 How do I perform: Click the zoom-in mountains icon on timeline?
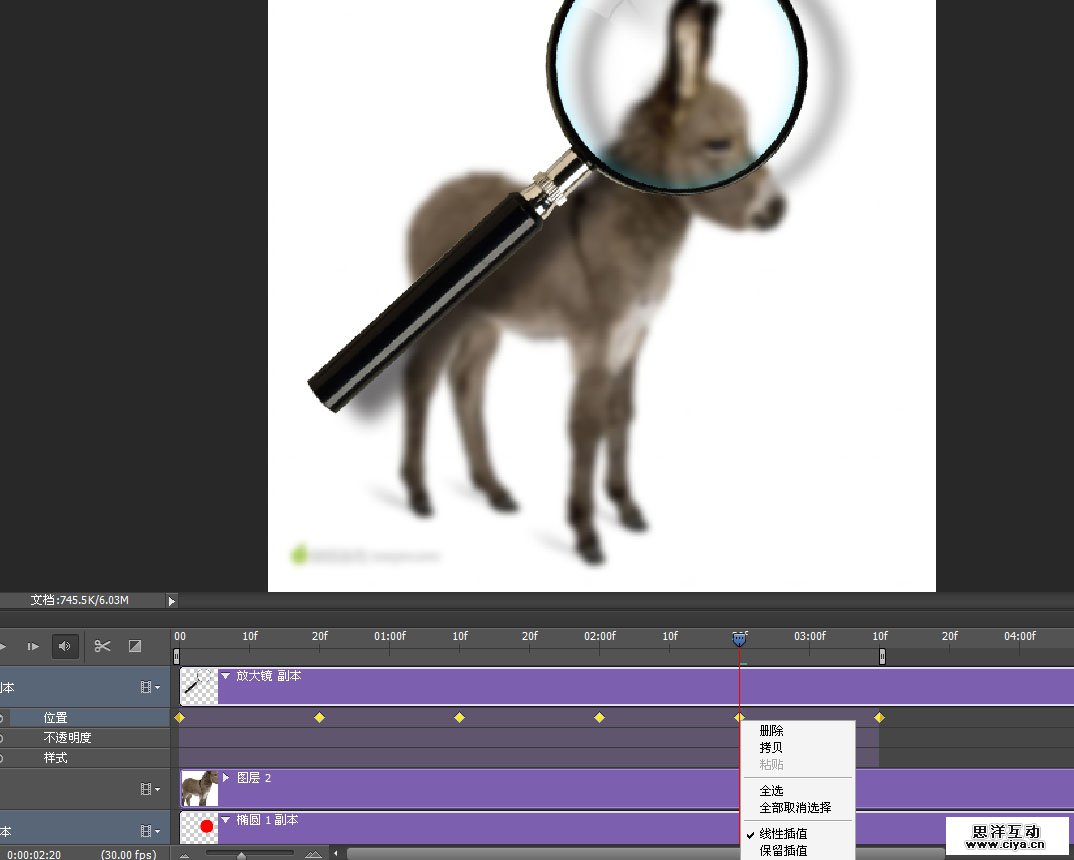point(313,855)
